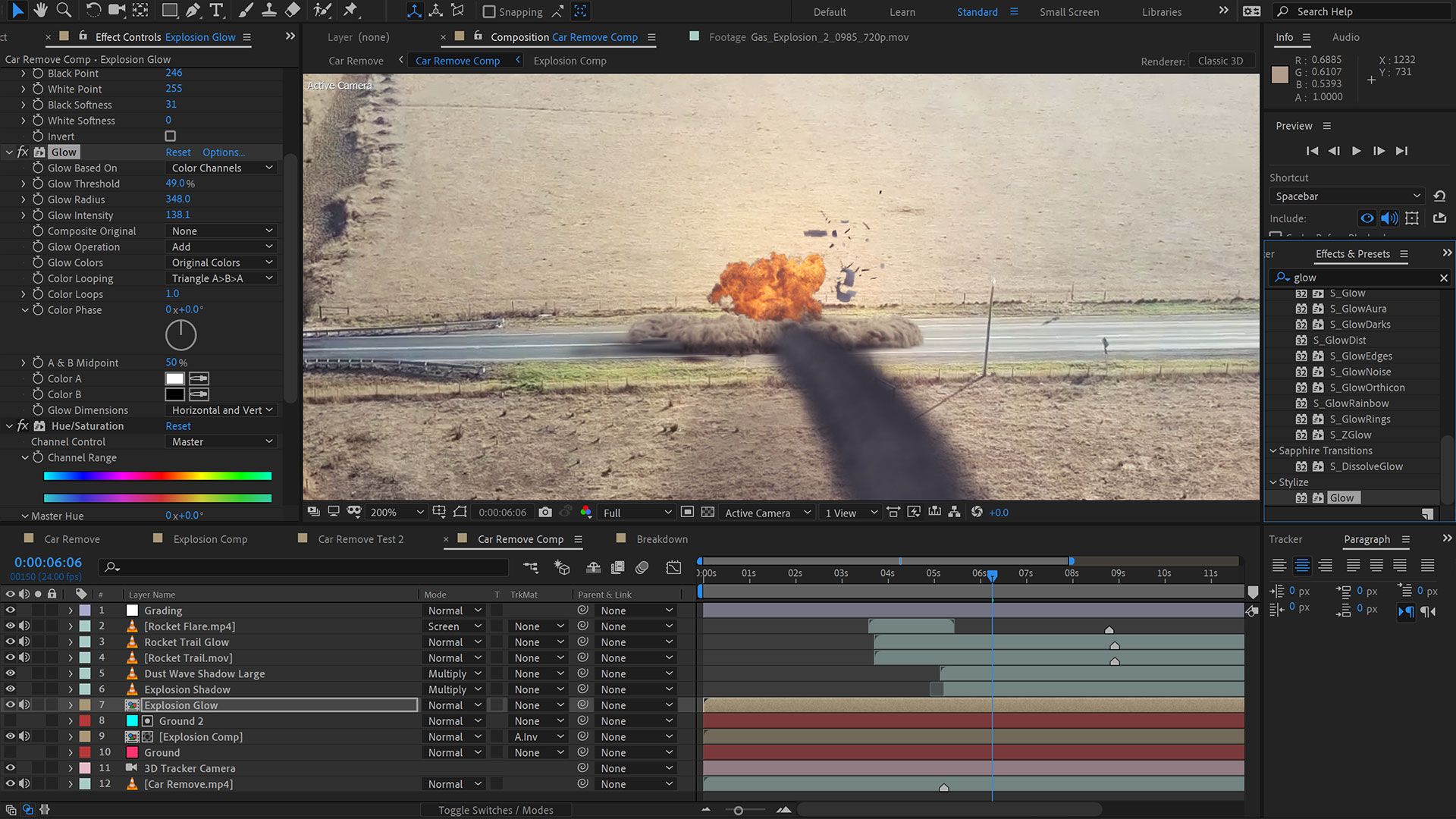Viewport: 1456px width, 819px height.
Task: Open the Composite Original dropdown
Action: coord(221,231)
